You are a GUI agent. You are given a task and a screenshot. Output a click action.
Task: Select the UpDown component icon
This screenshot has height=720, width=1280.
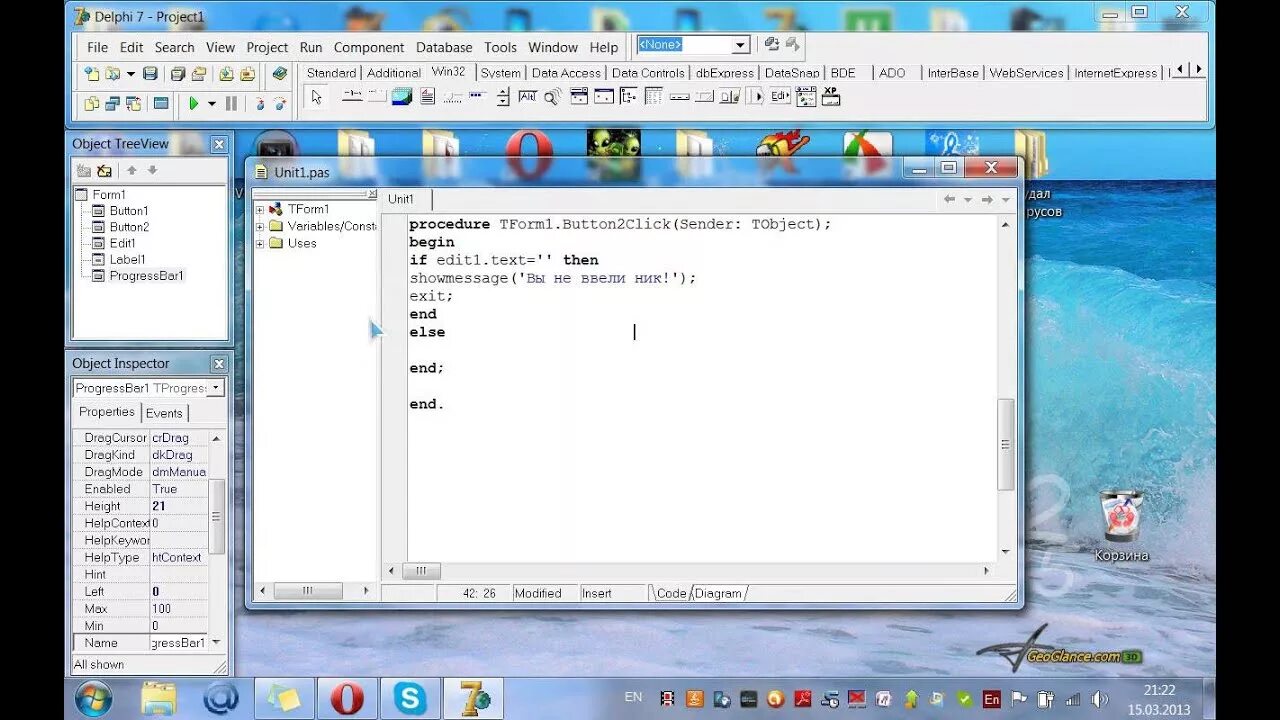[503, 97]
